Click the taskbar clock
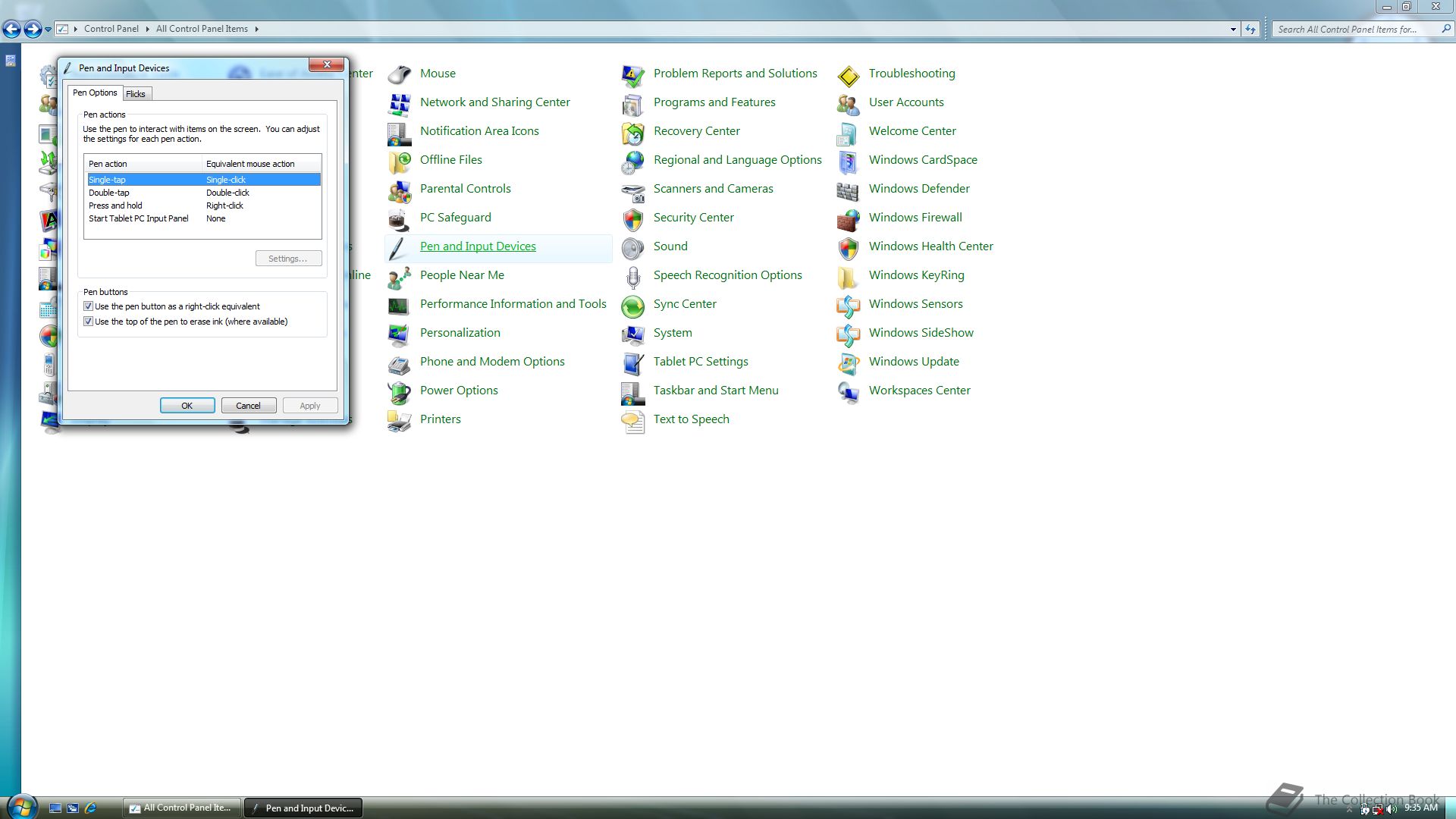The height and width of the screenshot is (819, 1456). pyautogui.click(x=1420, y=808)
